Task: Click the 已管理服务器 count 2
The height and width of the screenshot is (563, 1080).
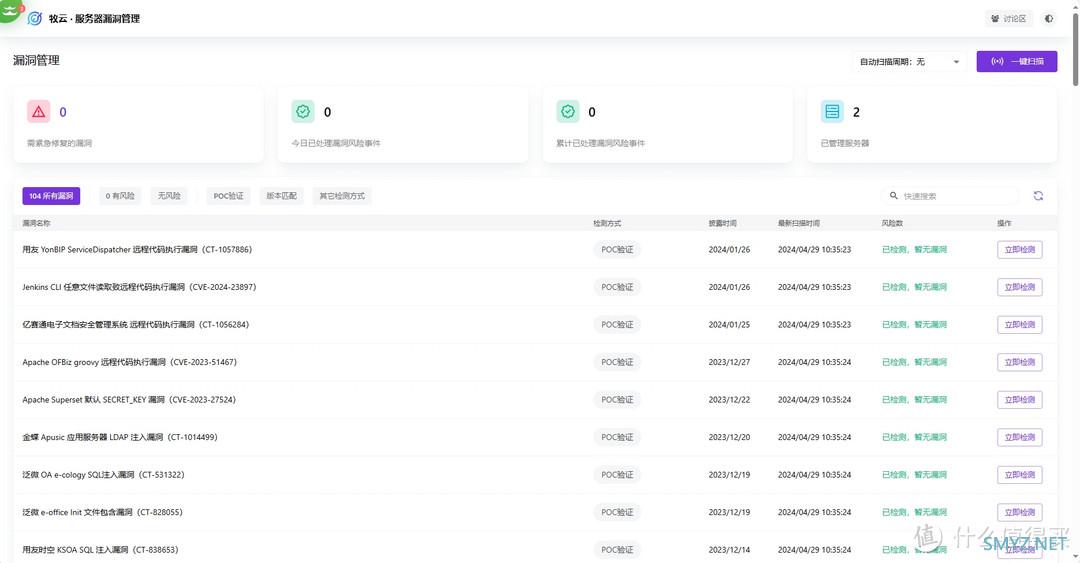Action: click(x=856, y=112)
